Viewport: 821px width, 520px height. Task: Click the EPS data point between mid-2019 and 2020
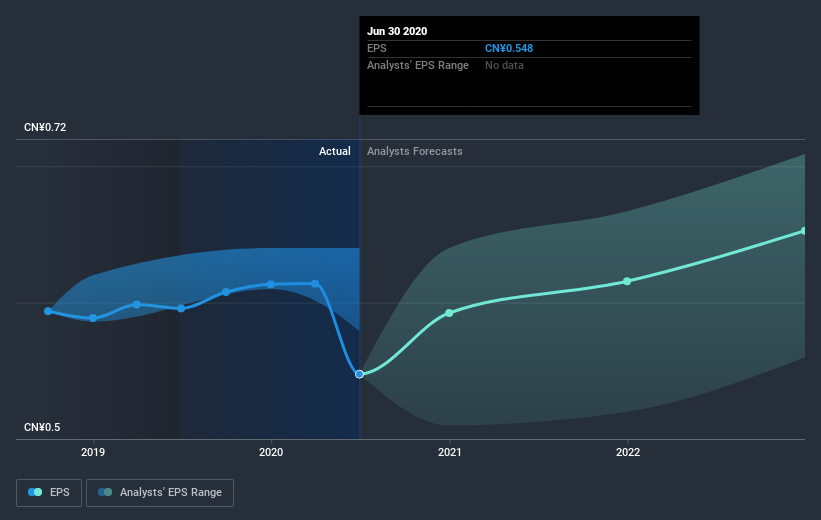pyautogui.click(x=226, y=292)
